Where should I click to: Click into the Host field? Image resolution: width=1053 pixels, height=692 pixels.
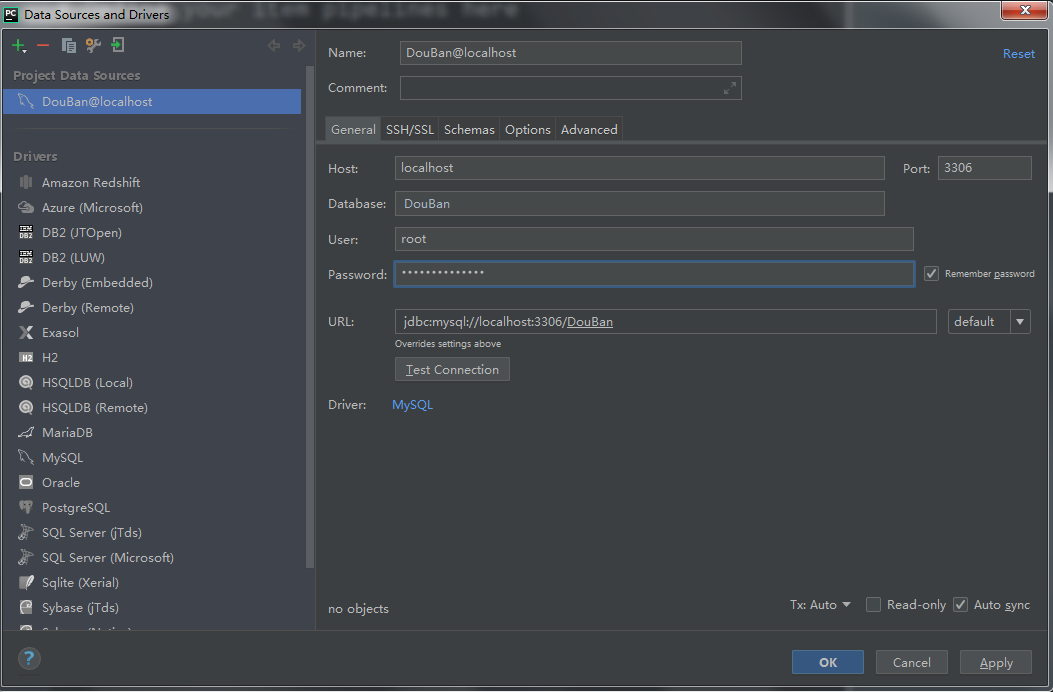639,168
